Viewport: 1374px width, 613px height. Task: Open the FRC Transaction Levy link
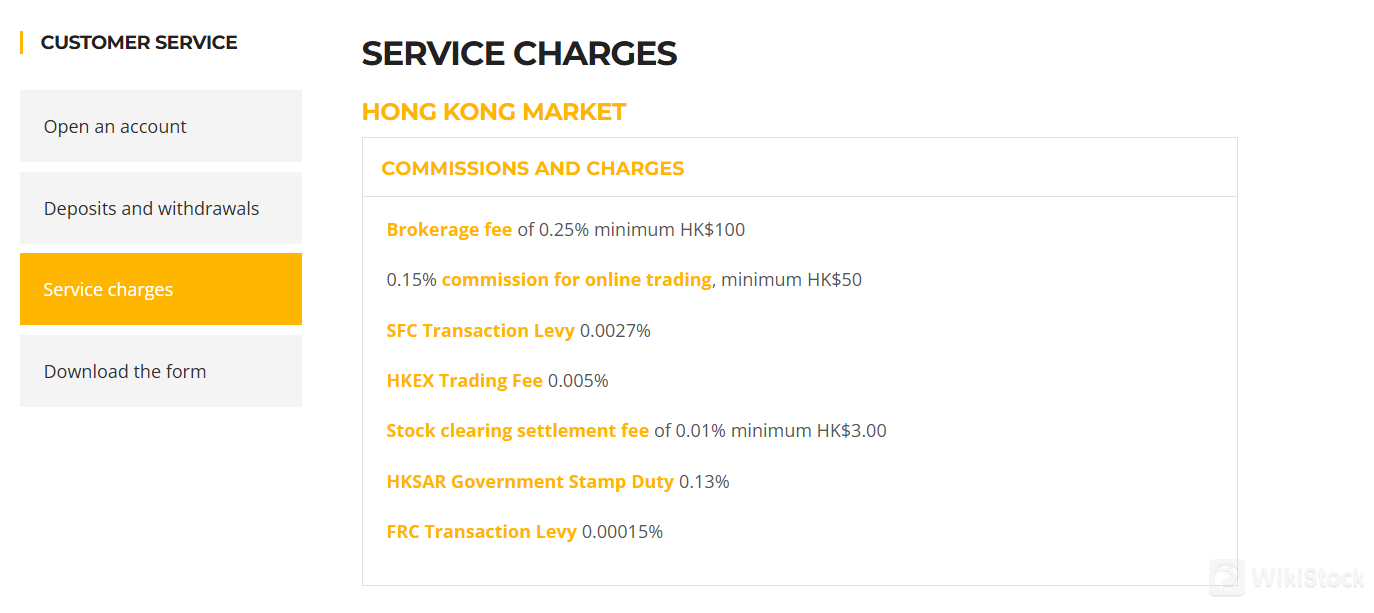tap(481, 531)
